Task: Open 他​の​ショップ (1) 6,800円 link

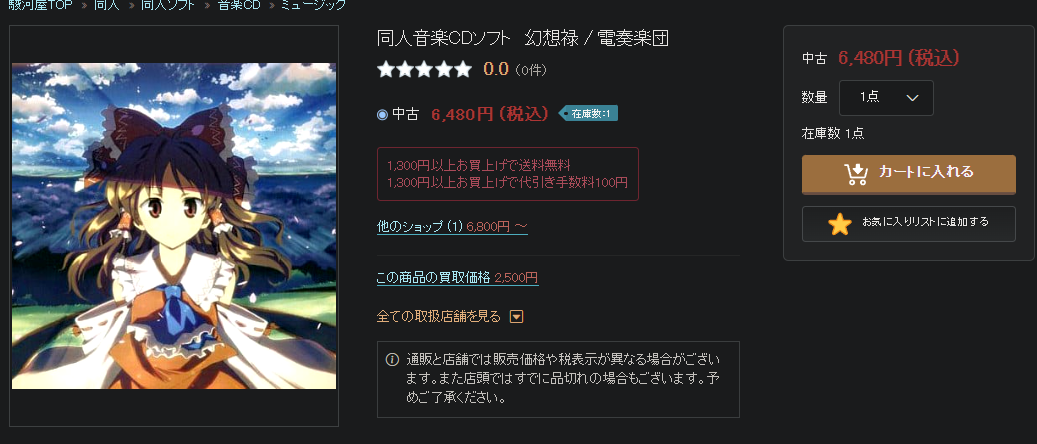Action: click(x=452, y=227)
